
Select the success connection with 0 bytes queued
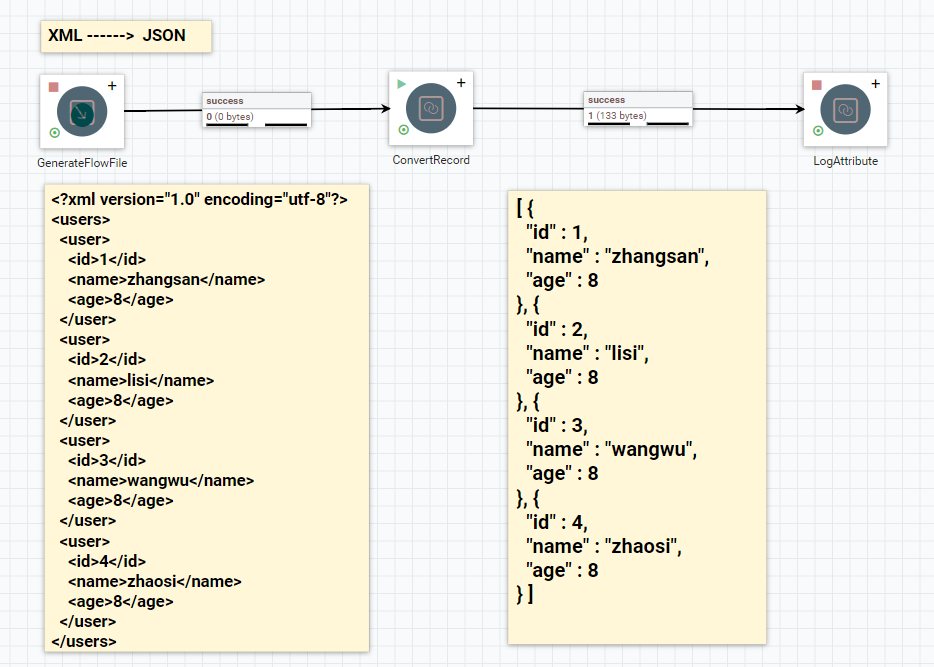coord(257,110)
